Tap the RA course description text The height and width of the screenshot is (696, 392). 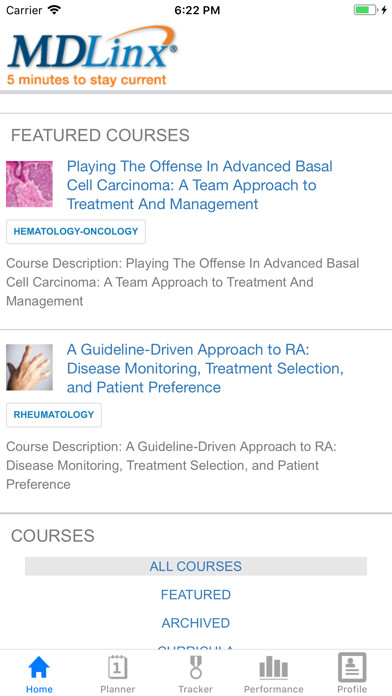pos(171,466)
